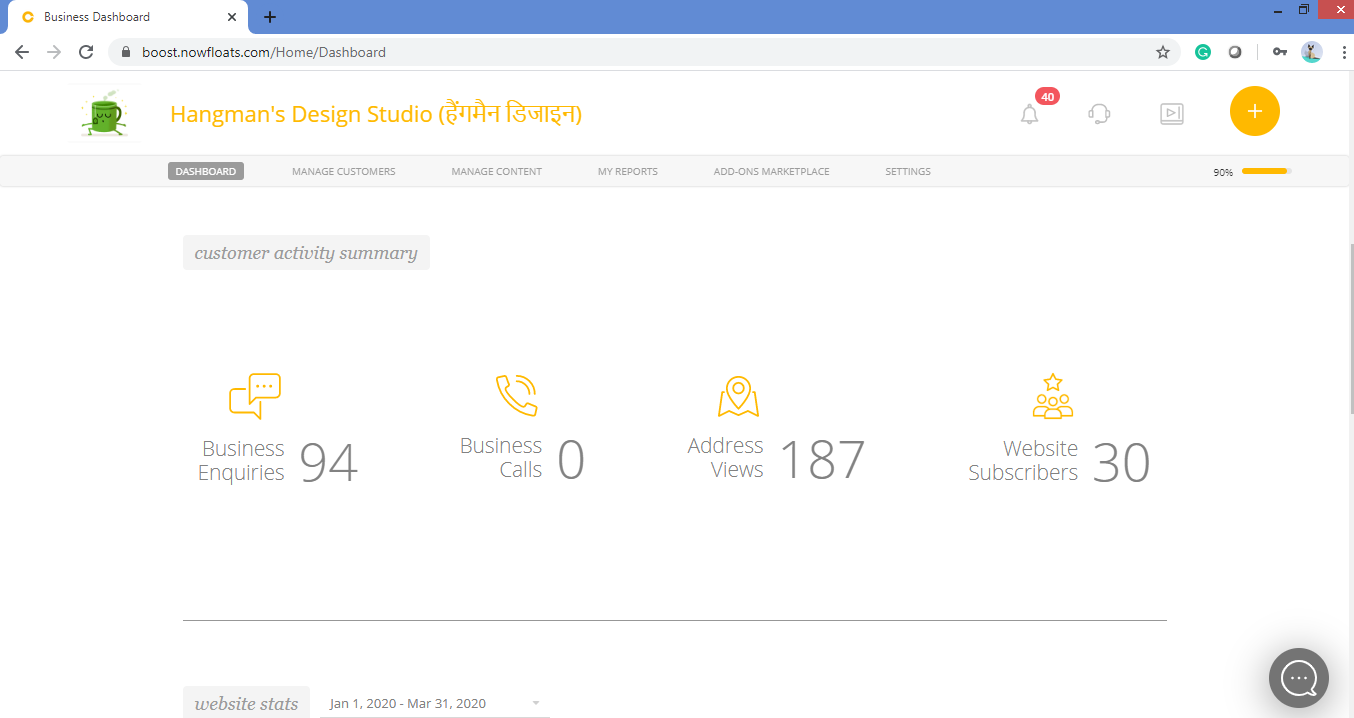Expand the website stats date range dropdown
Screen dimensions: 1354x718
pyautogui.click(x=434, y=703)
